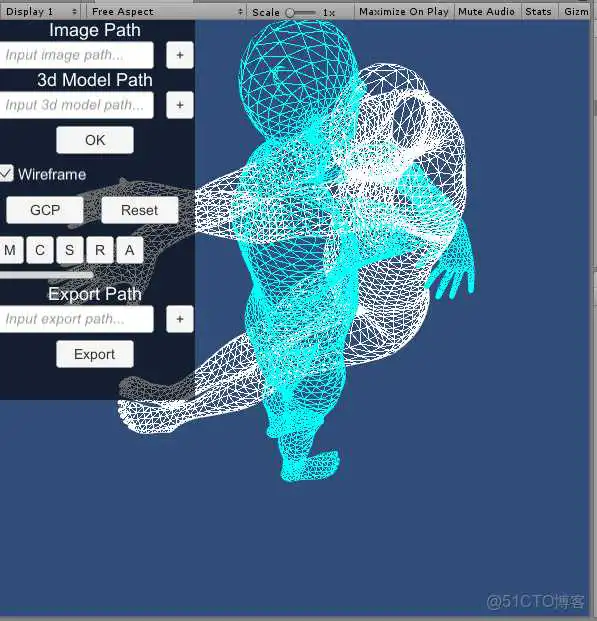This screenshot has width=597, height=621.
Task: Click the Reset button
Action: click(139, 210)
